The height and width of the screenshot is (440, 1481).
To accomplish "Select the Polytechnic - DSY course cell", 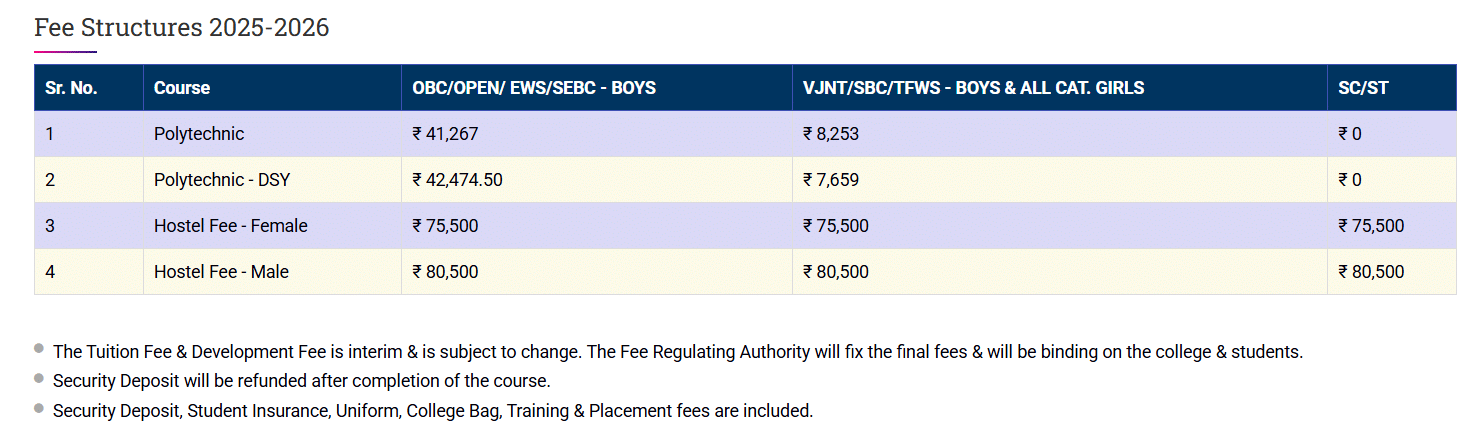I will point(222,180).
